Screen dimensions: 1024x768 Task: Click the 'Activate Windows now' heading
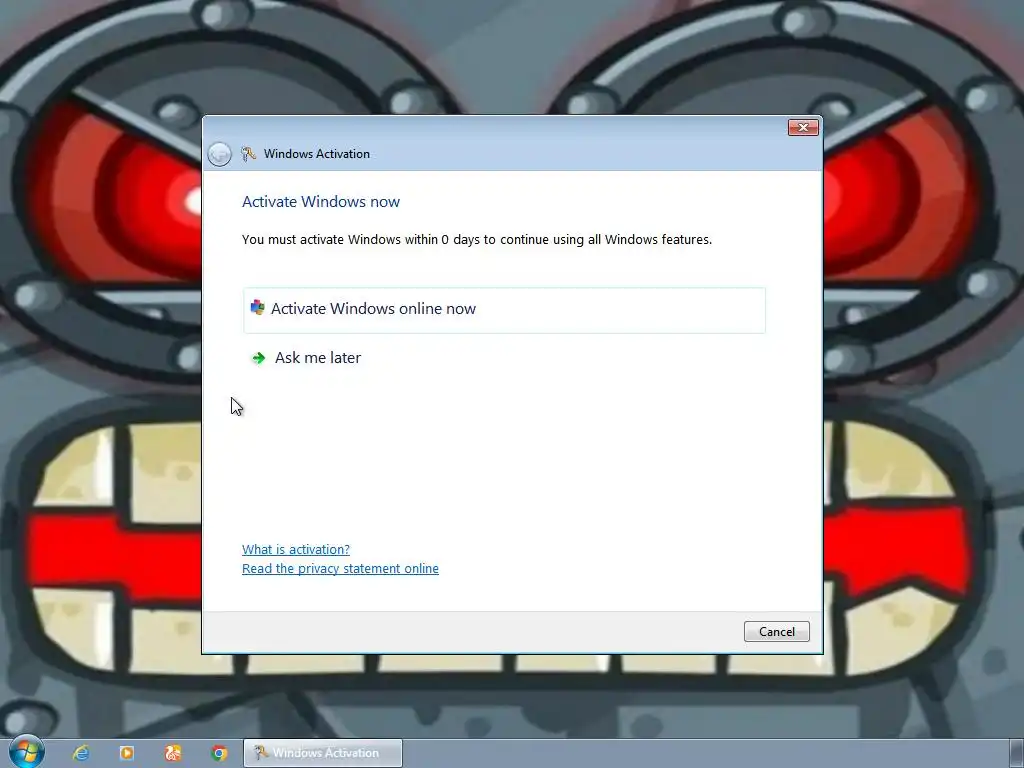click(321, 202)
